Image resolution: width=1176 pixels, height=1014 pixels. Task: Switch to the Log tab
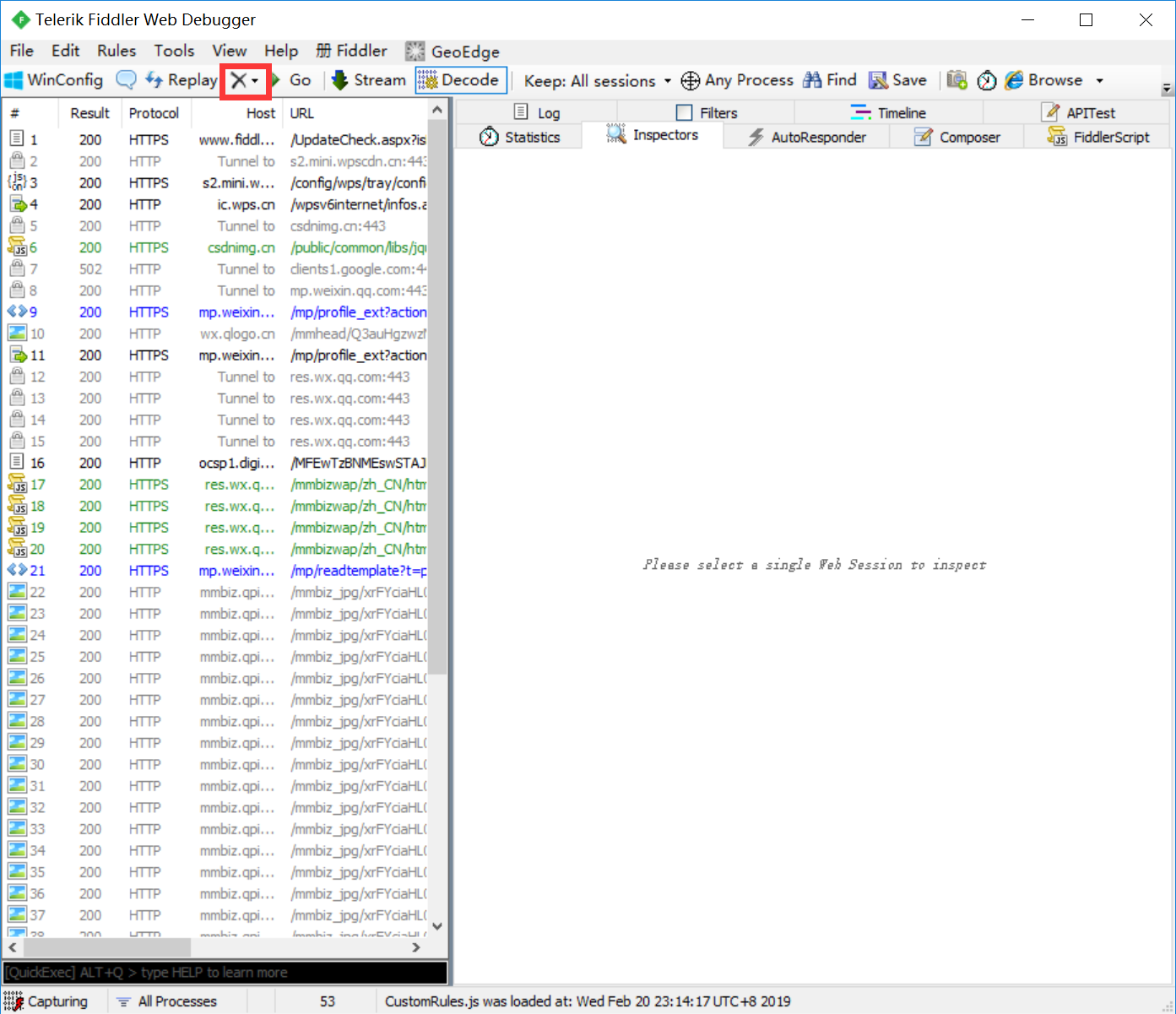(537, 112)
